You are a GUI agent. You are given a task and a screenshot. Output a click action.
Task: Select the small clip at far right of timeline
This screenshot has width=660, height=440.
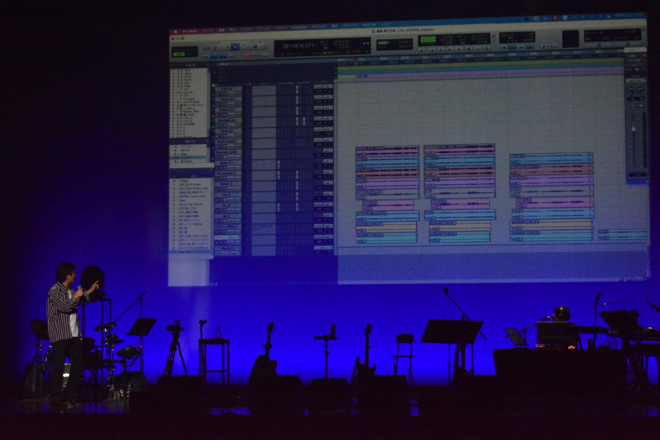pos(622,235)
